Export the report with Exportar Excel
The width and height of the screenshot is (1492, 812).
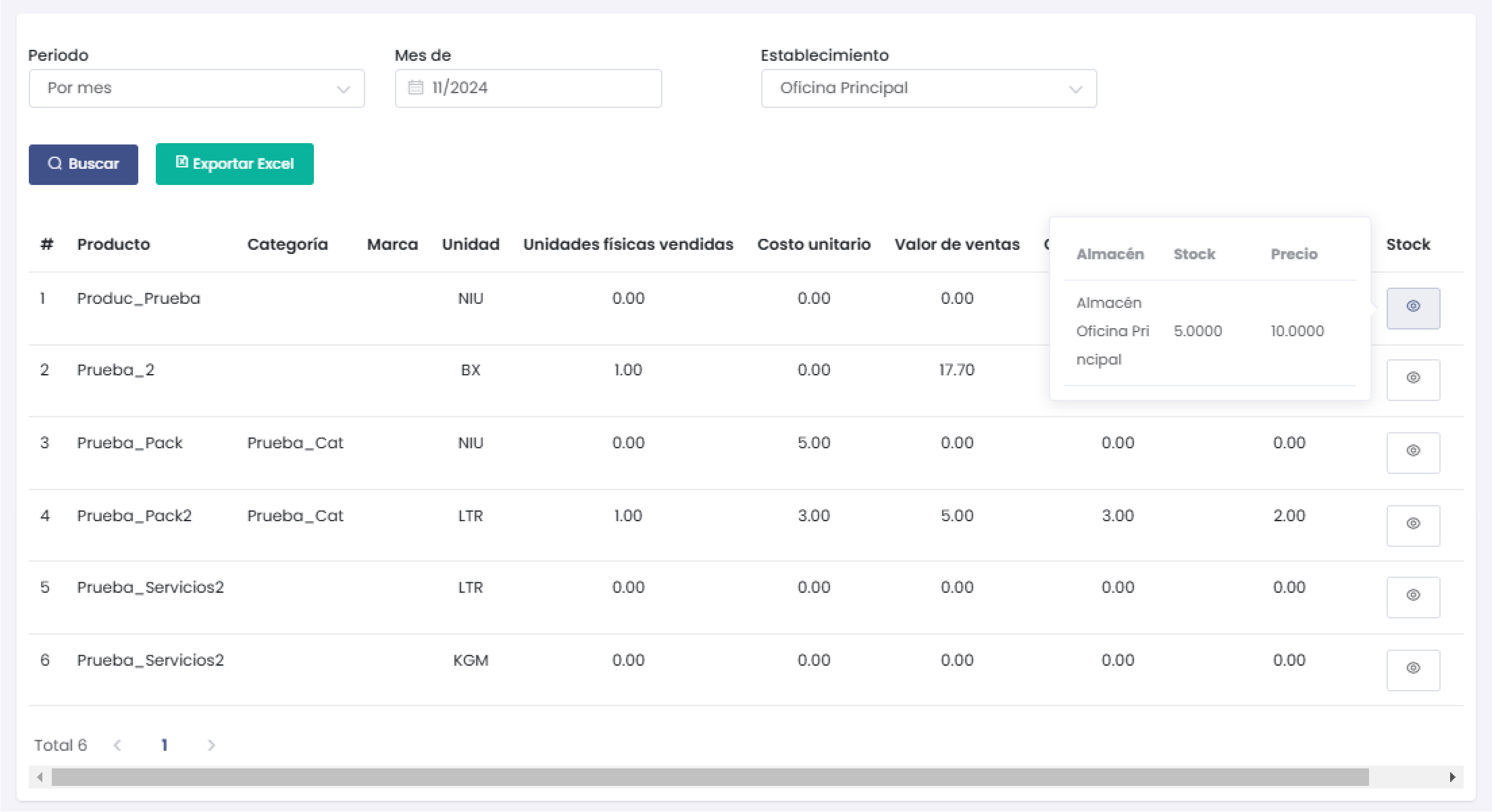click(x=235, y=164)
